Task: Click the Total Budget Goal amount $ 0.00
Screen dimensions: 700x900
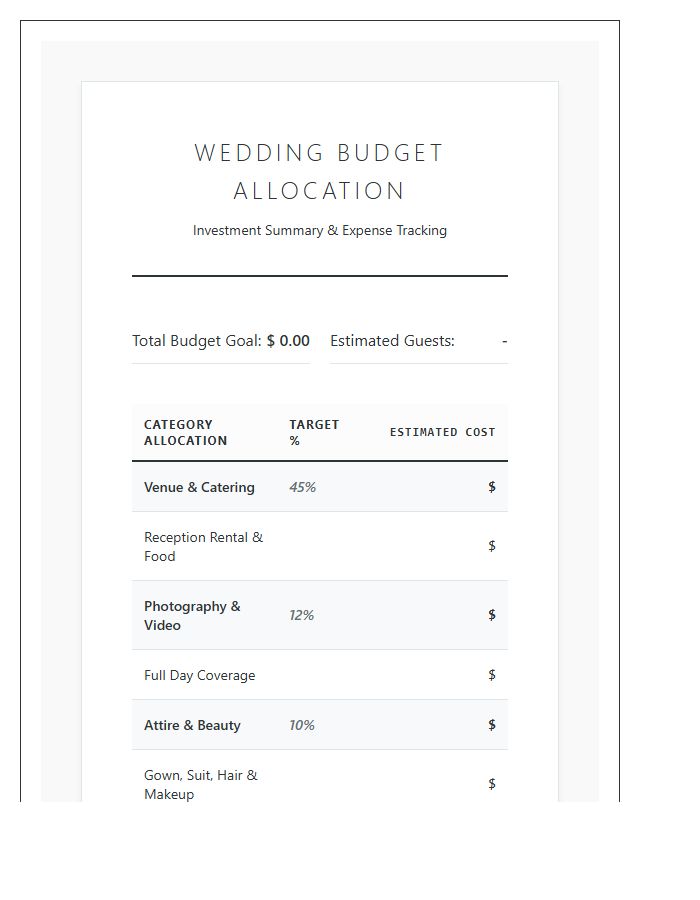Action: click(x=288, y=341)
